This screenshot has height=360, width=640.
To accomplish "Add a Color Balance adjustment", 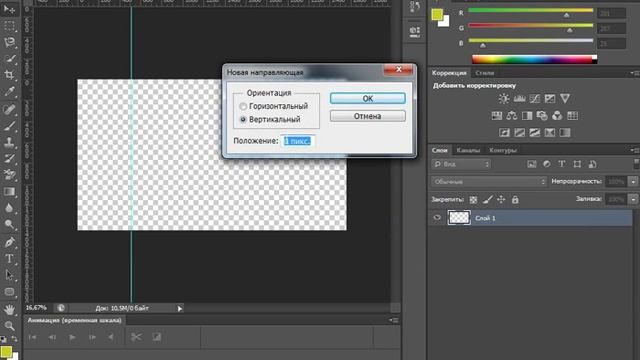I will pos(512,116).
